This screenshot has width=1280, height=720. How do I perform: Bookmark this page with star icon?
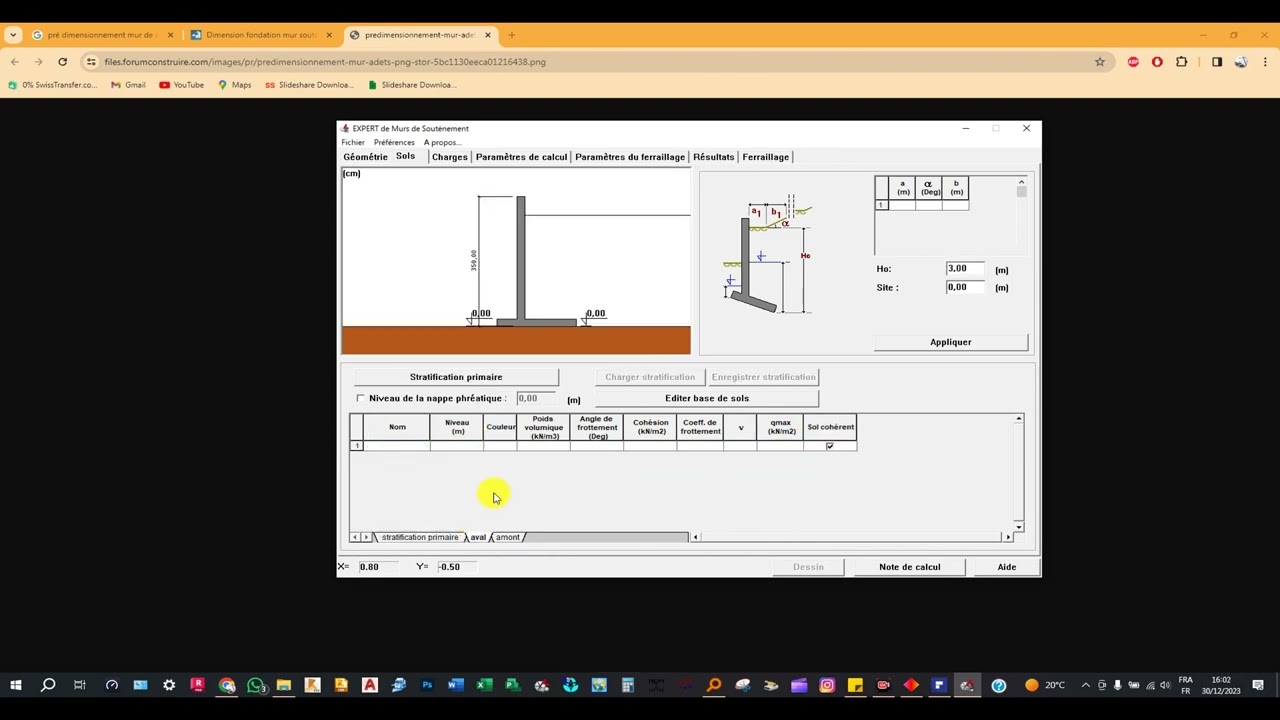click(1099, 62)
